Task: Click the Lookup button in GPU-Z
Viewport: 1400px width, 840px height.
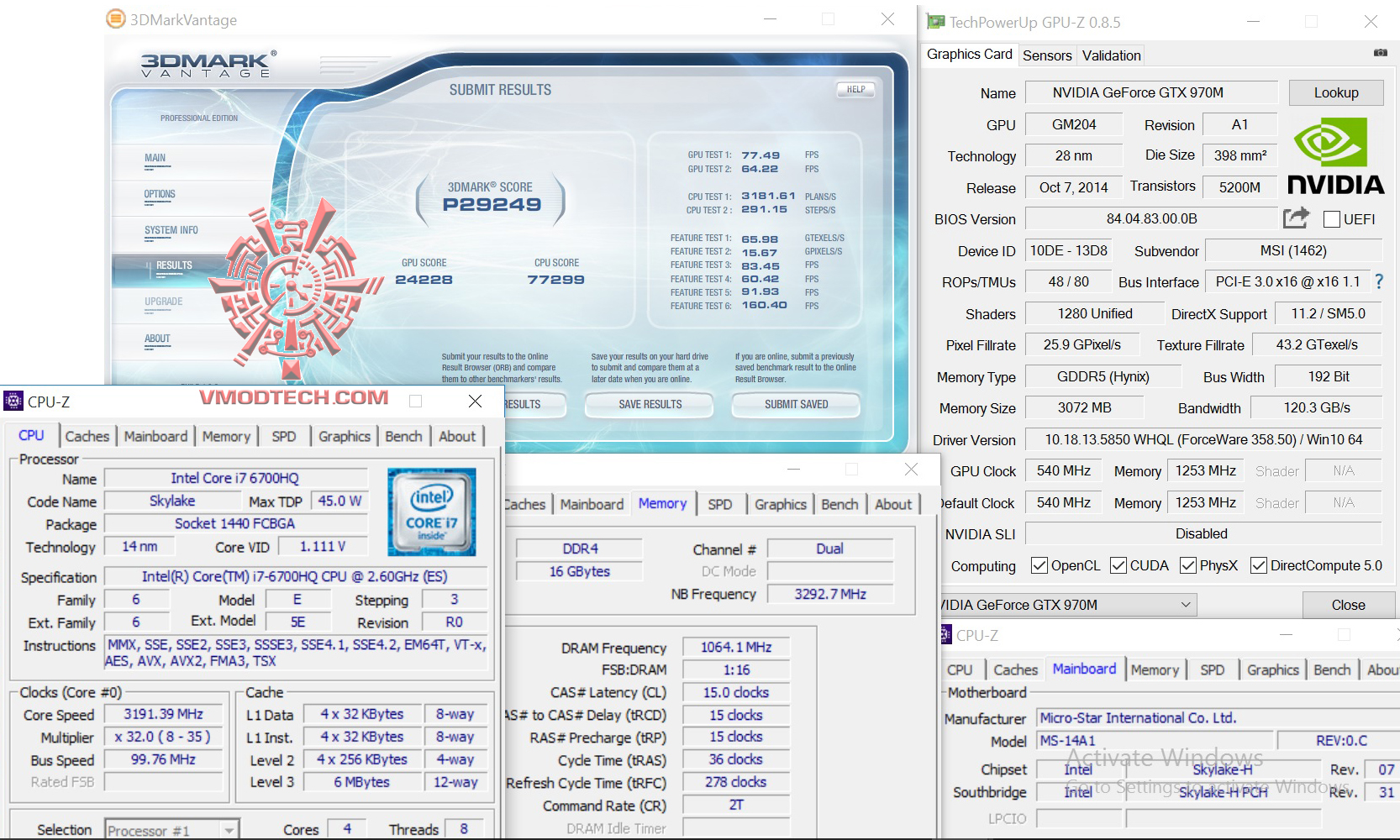Action: (x=1336, y=92)
